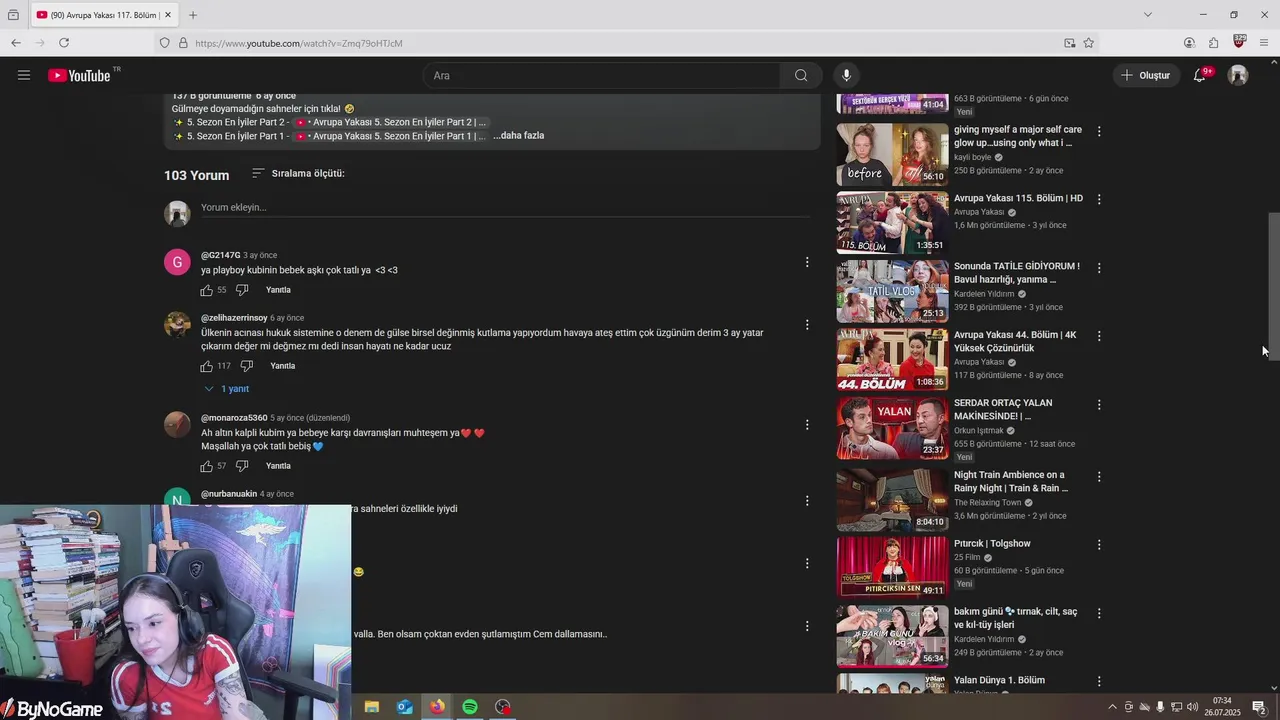1280x720 pixels.
Task: Reply to @zelihazerrinsoy with Yanıtla
Action: pyautogui.click(x=283, y=366)
